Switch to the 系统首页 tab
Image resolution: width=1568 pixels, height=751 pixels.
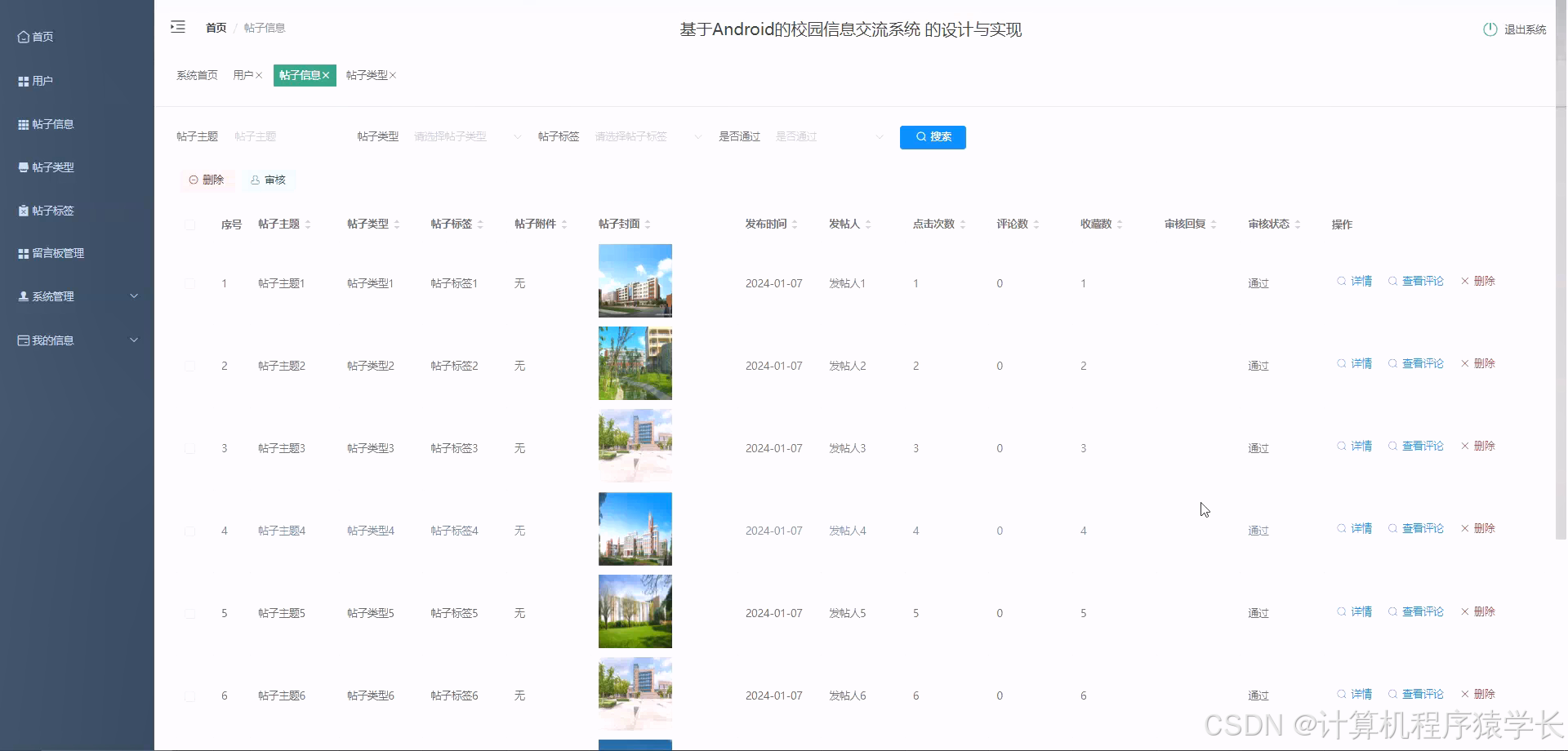(x=196, y=74)
